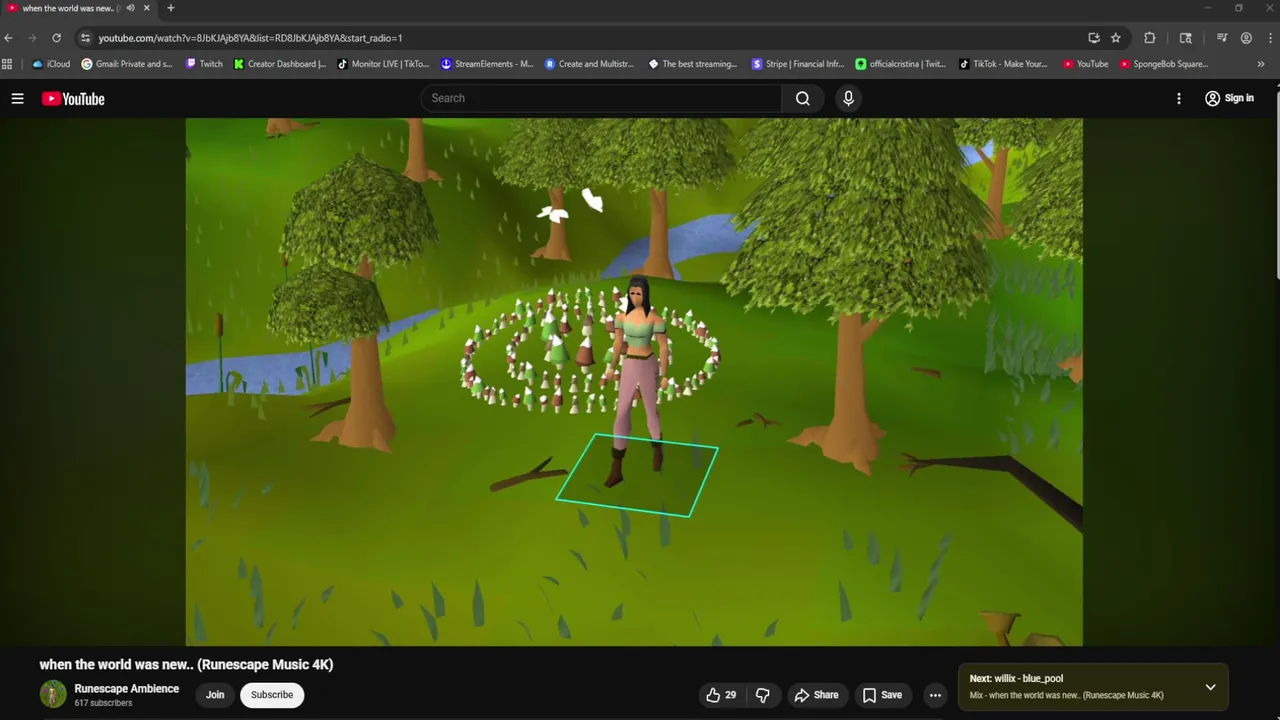The width and height of the screenshot is (1280, 720).
Task: Open the browser side panel icon
Action: [x=1186, y=38]
